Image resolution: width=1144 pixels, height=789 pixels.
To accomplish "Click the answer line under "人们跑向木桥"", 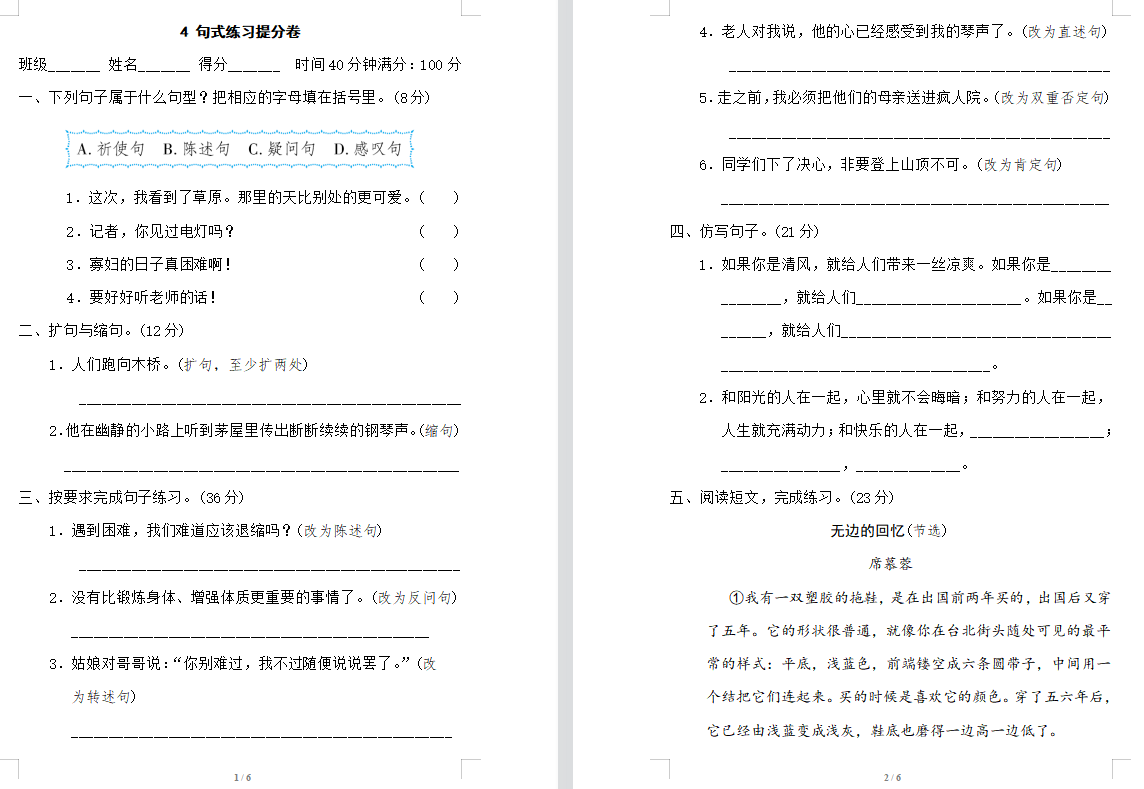I will (268, 400).
